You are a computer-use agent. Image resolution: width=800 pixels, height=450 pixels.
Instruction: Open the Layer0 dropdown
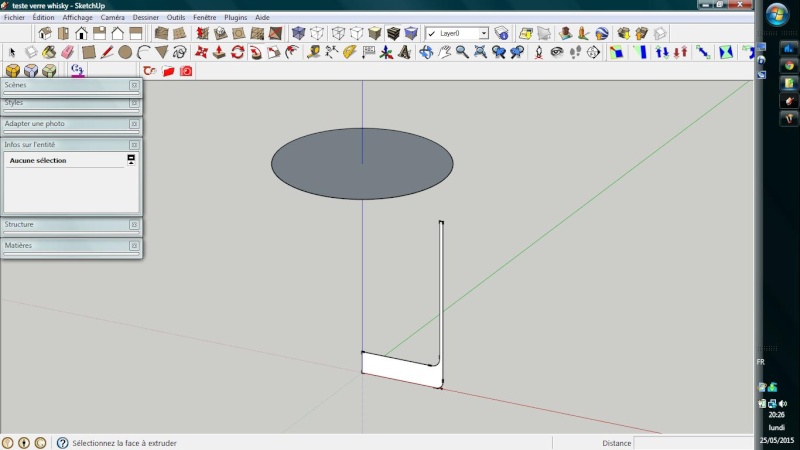point(483,34)
